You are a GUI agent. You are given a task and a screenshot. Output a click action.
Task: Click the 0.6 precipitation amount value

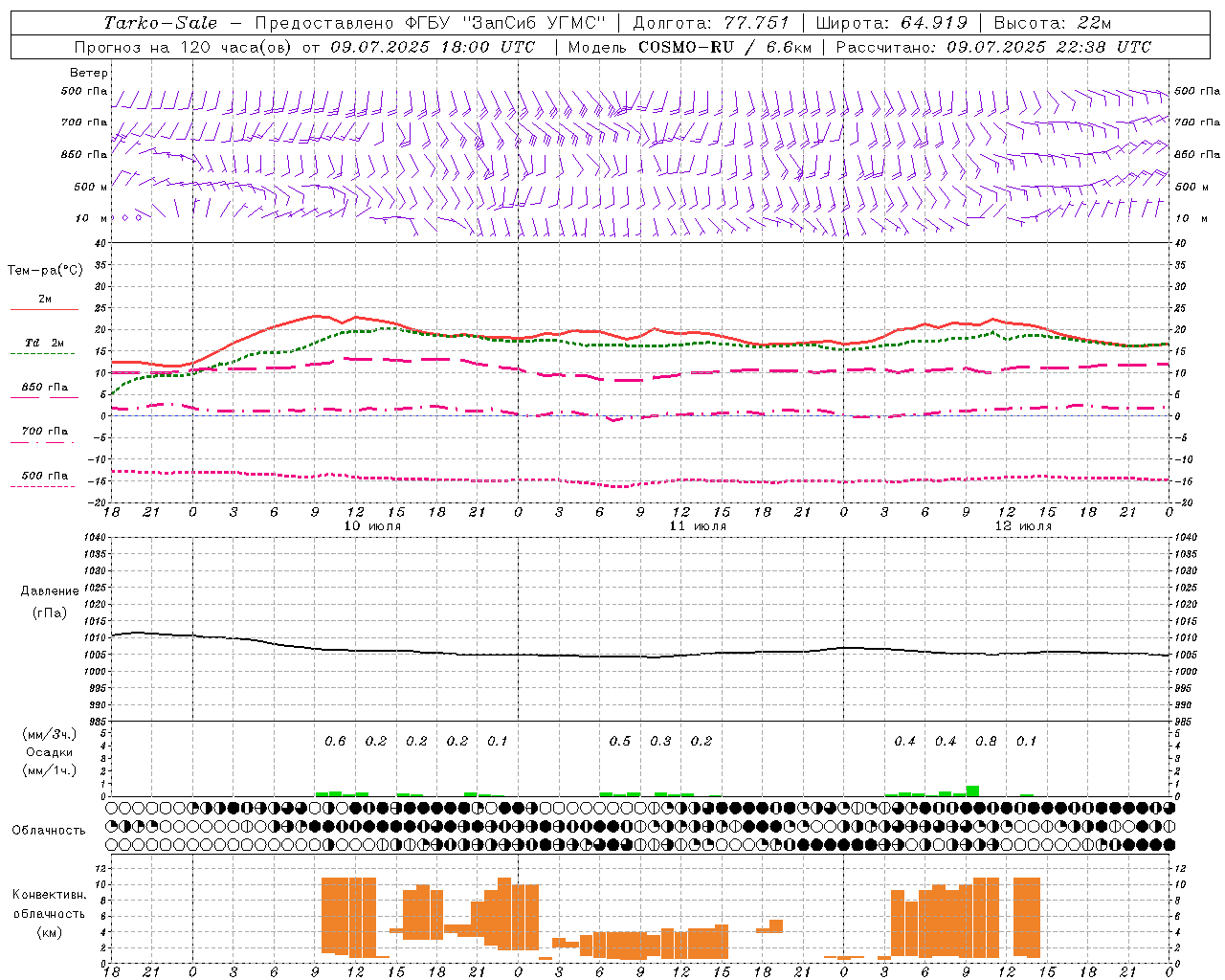[x=335, y=741]
